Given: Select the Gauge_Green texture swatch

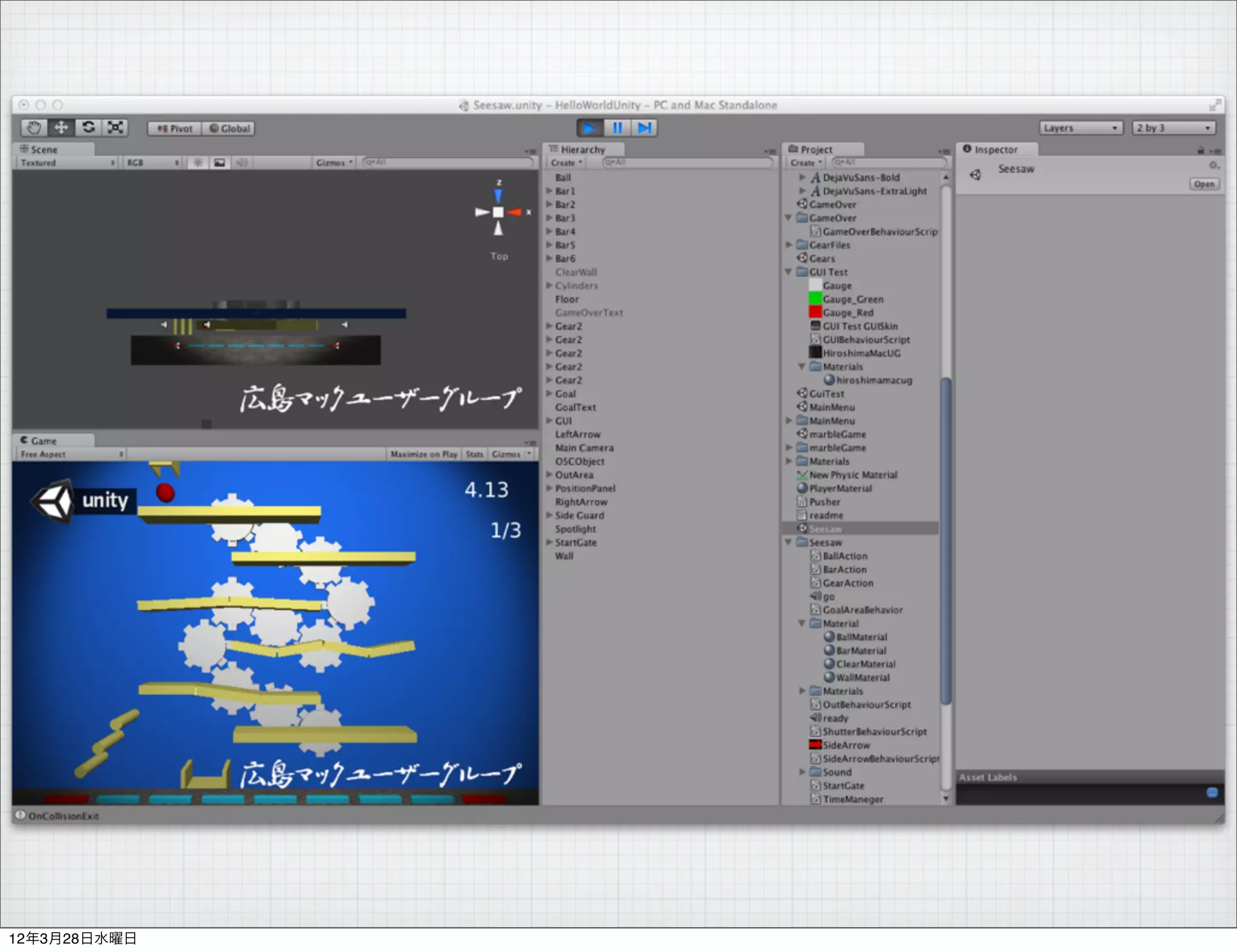Looking at the screenshot, I should click(815, 299).
